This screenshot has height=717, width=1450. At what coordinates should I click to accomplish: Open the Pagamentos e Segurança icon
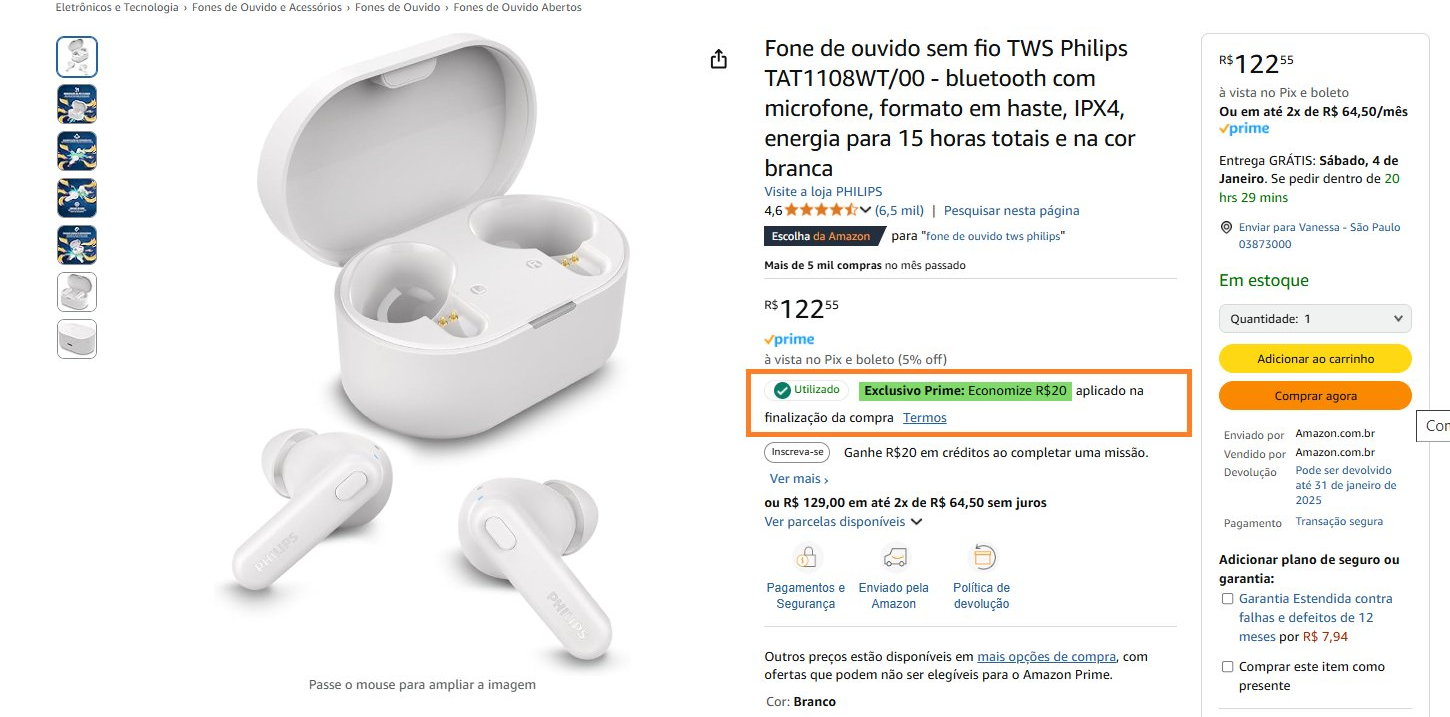pos(806,557)
